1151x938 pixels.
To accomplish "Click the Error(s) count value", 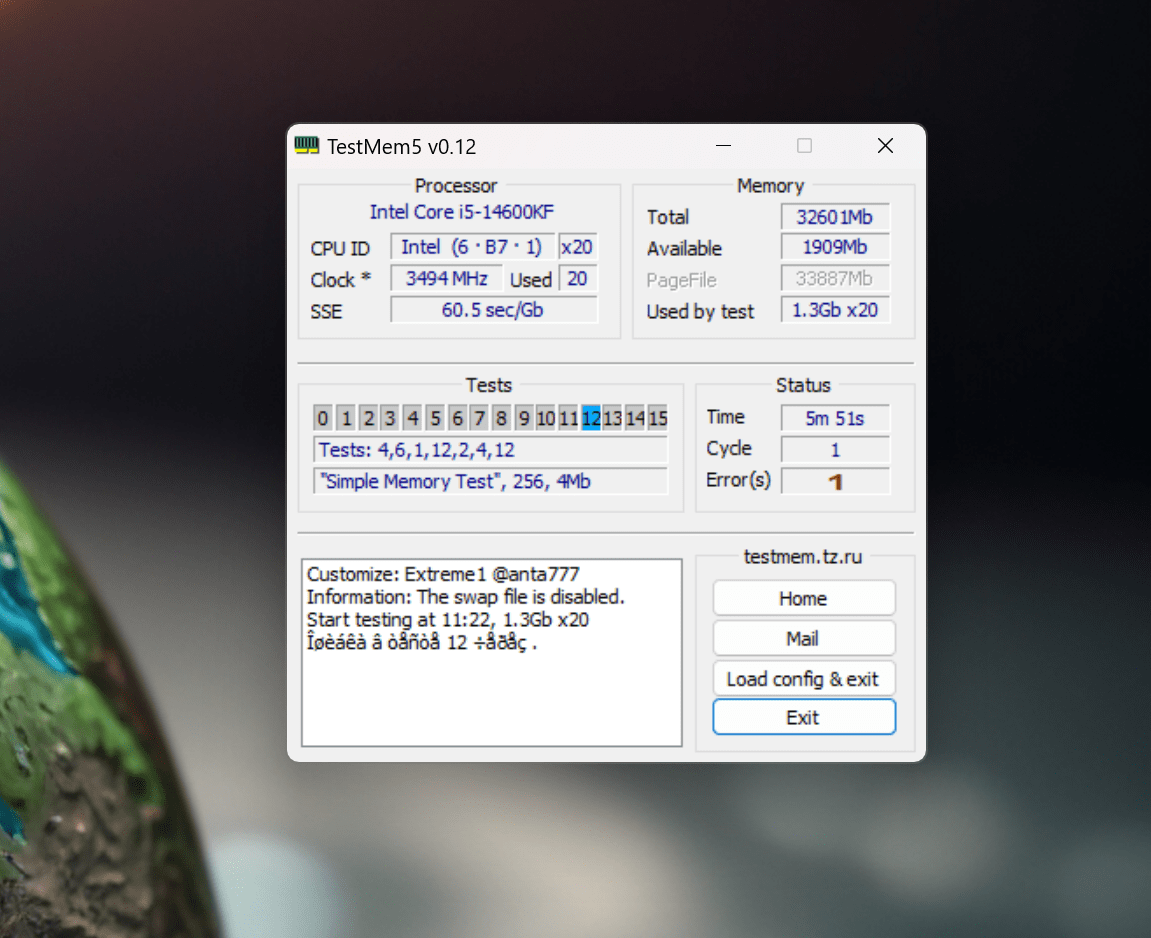I will [x=835, y=481].
